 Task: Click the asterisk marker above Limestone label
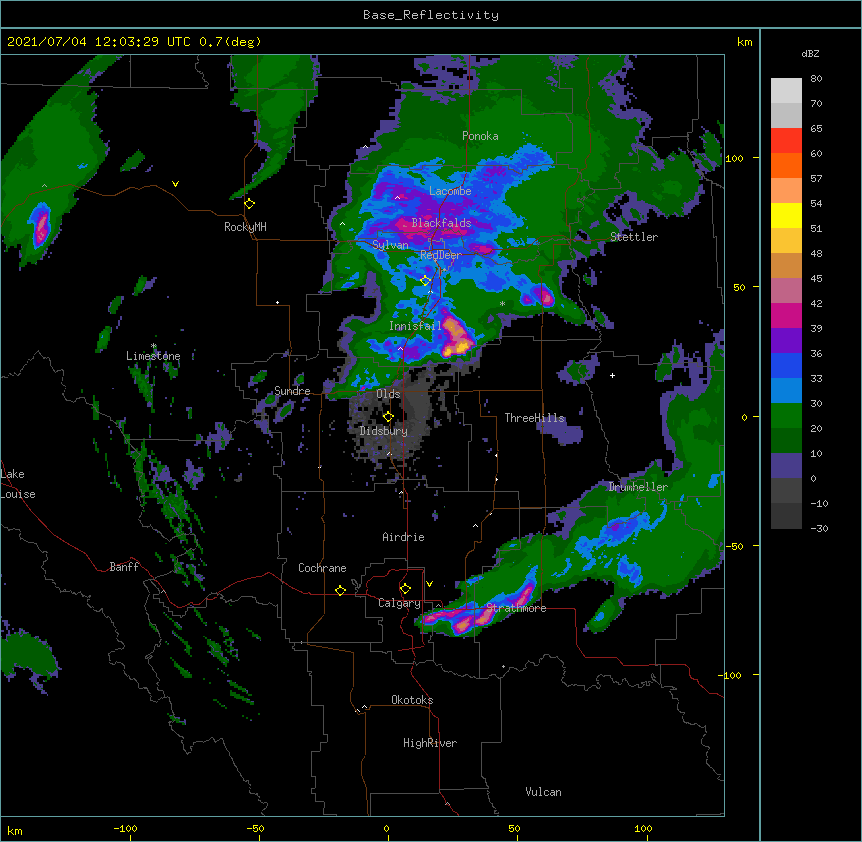[x=154, y=346]
